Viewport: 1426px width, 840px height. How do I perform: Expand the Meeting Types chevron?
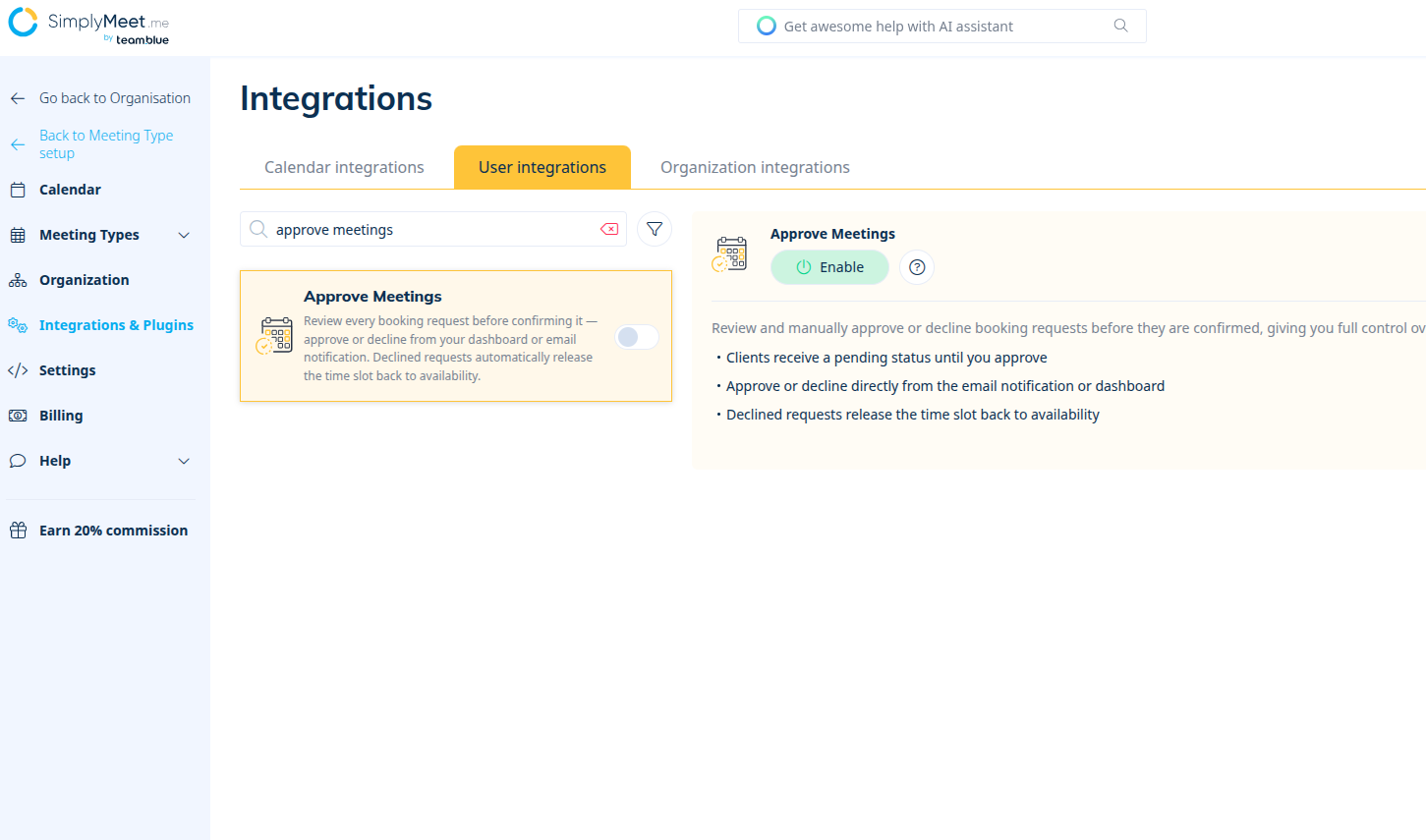pyautogui.click(x=184, y=235)
